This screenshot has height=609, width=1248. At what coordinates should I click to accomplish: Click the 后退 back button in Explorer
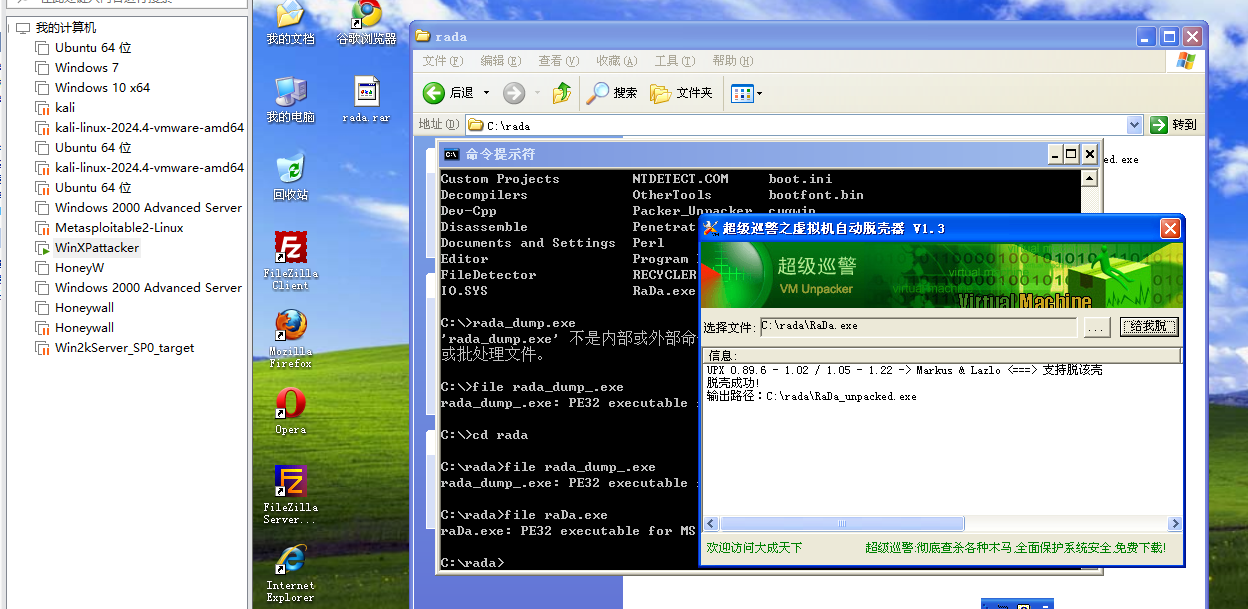point(449,93)
